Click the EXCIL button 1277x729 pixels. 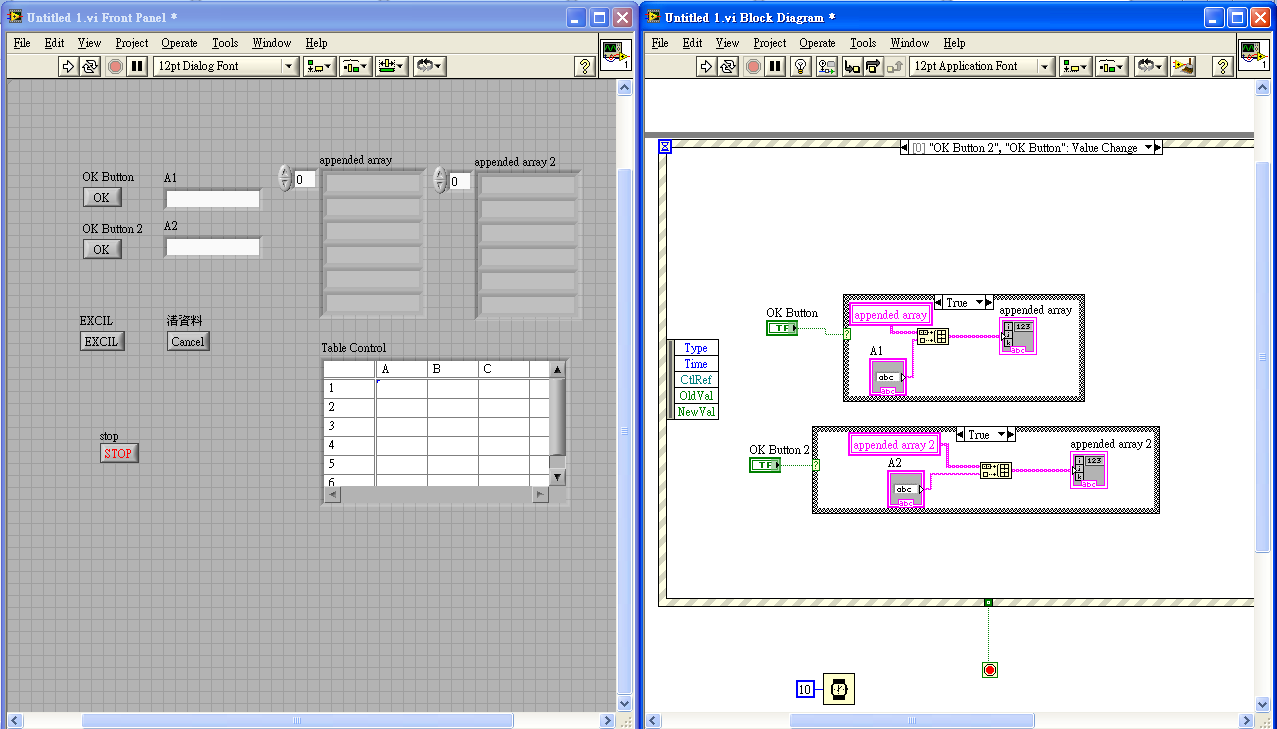[101, 341]
